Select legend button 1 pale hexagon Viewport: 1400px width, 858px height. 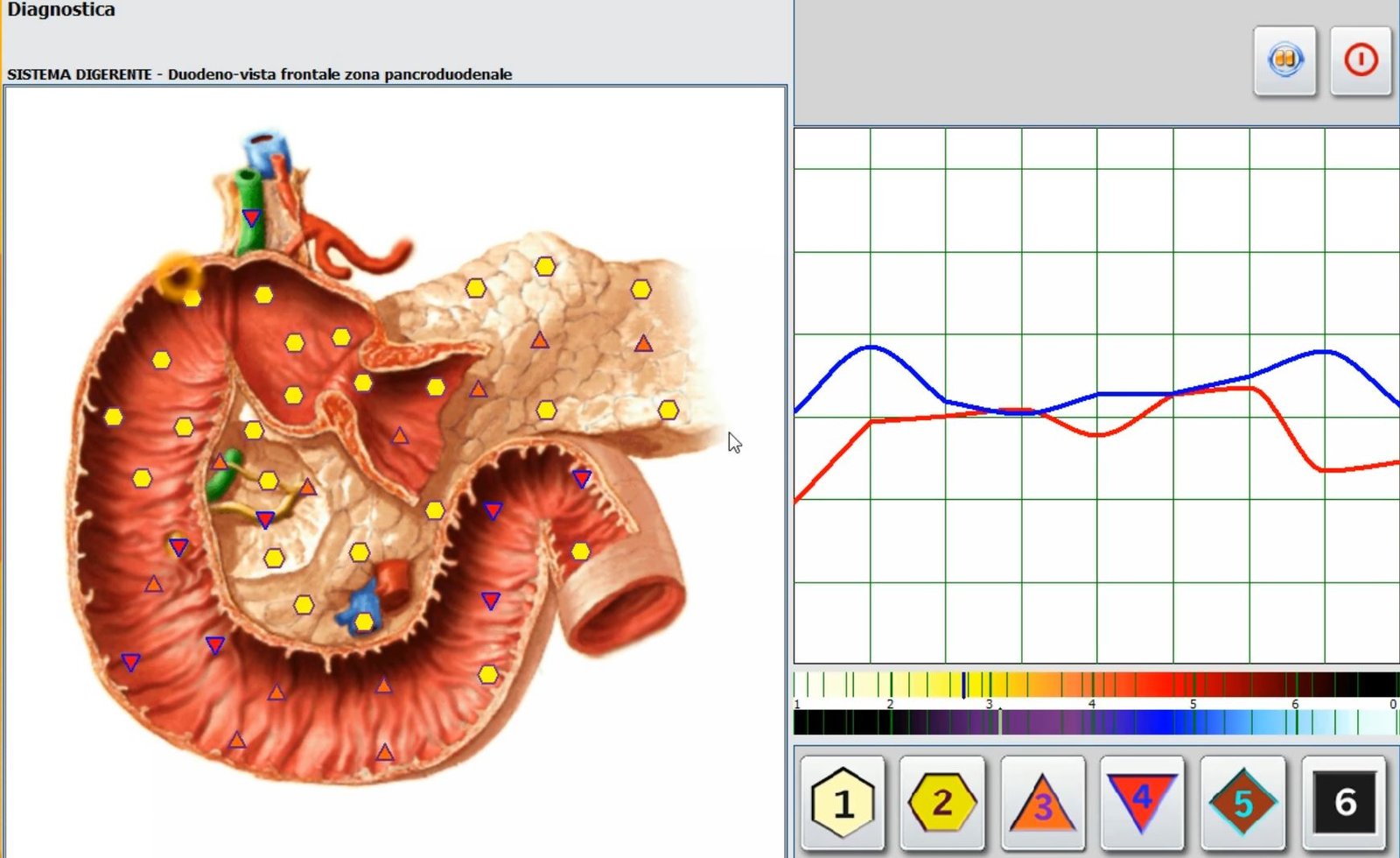point(843,802)
